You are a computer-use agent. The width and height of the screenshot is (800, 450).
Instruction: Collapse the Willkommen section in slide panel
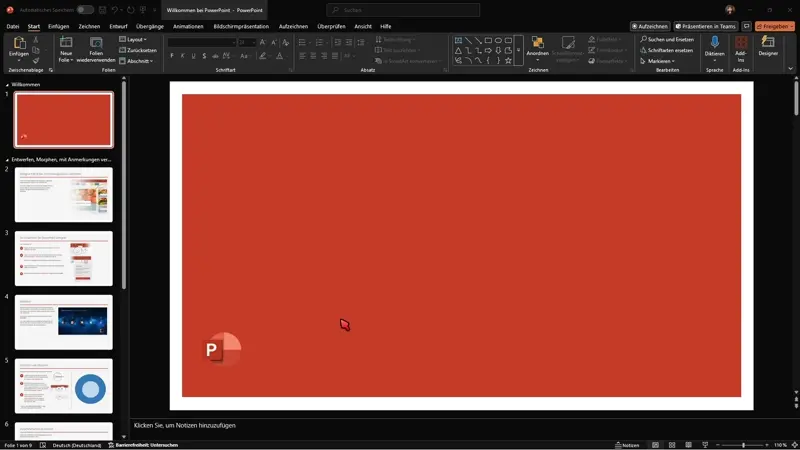click(x=7, y=85)
